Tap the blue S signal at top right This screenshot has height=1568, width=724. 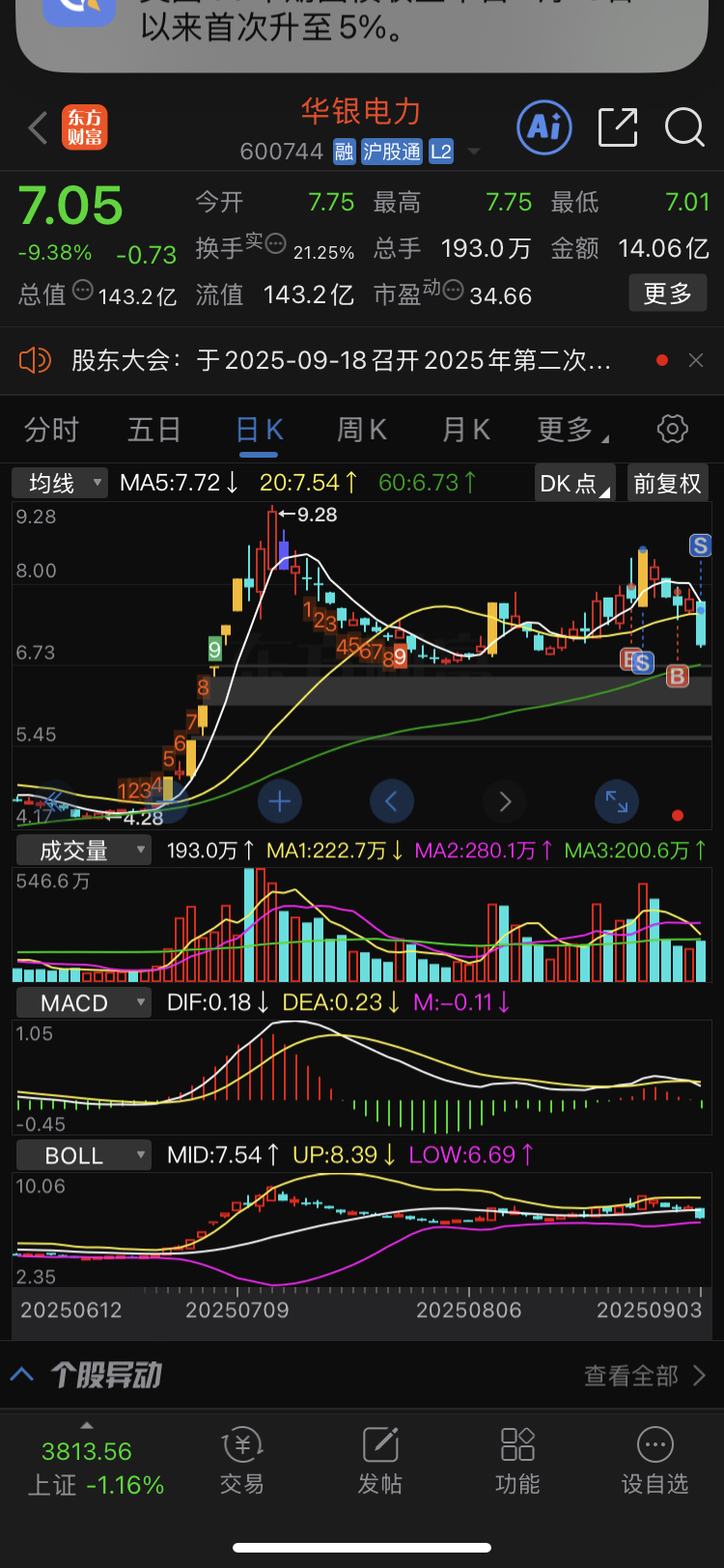click(x=701, y=546)
